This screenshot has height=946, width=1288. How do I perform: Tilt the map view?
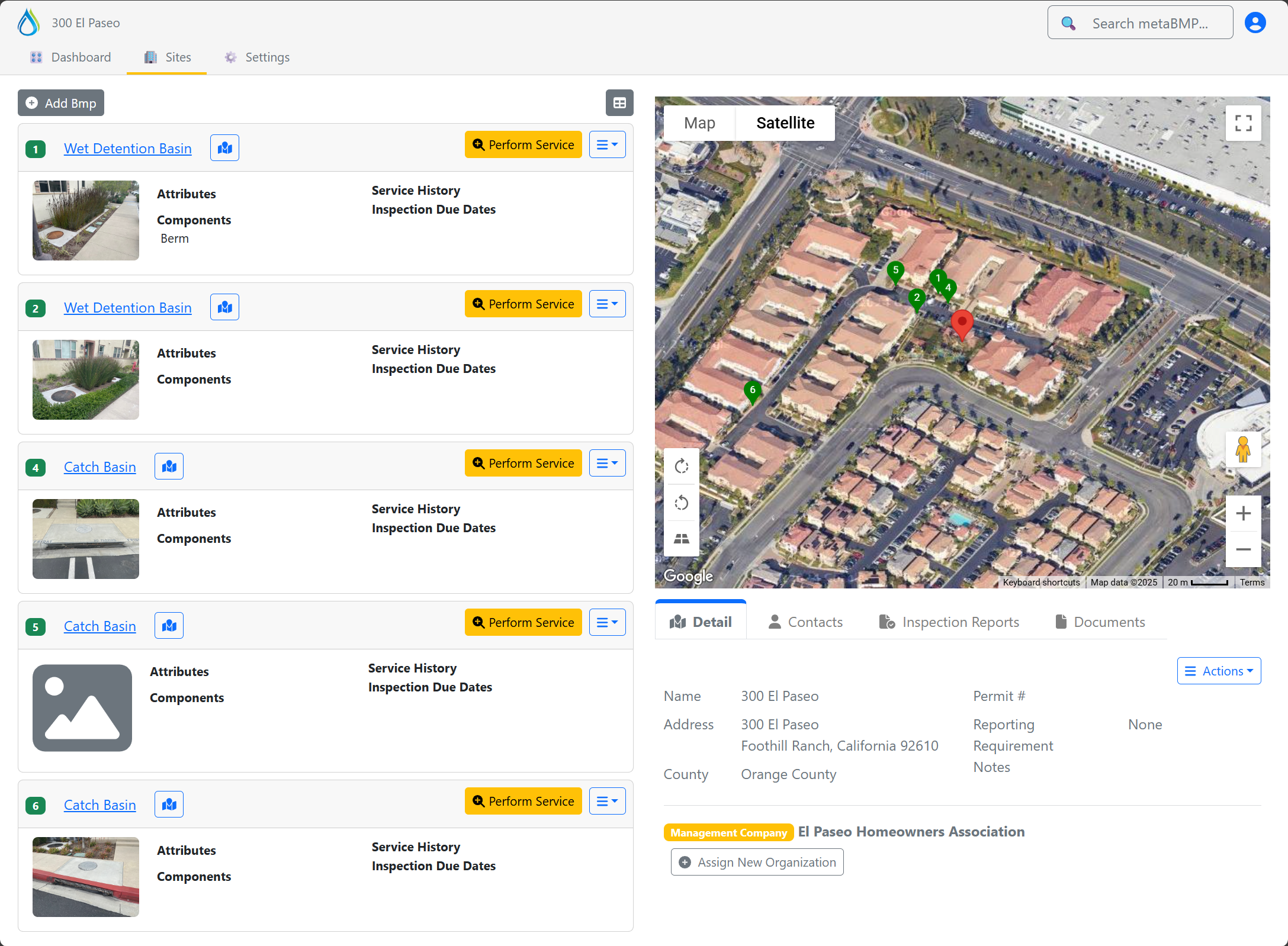(x=682, y=538)
